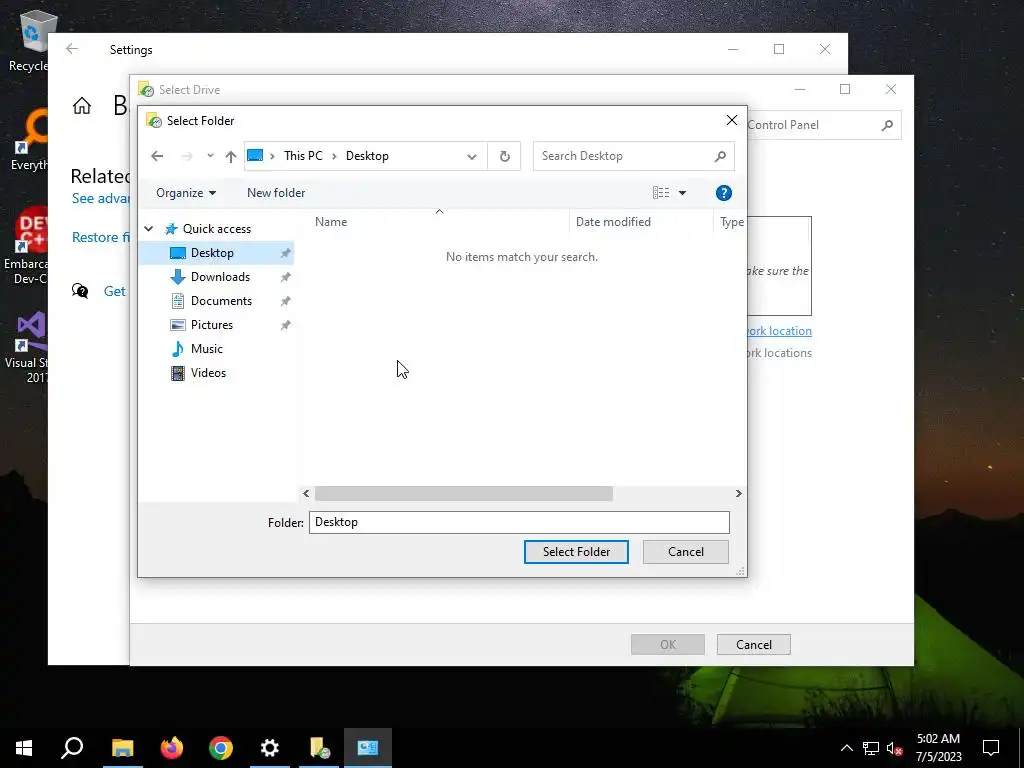Change view layout icon
This screenshot has height=768, width=1024.
[x=661, y=193]
